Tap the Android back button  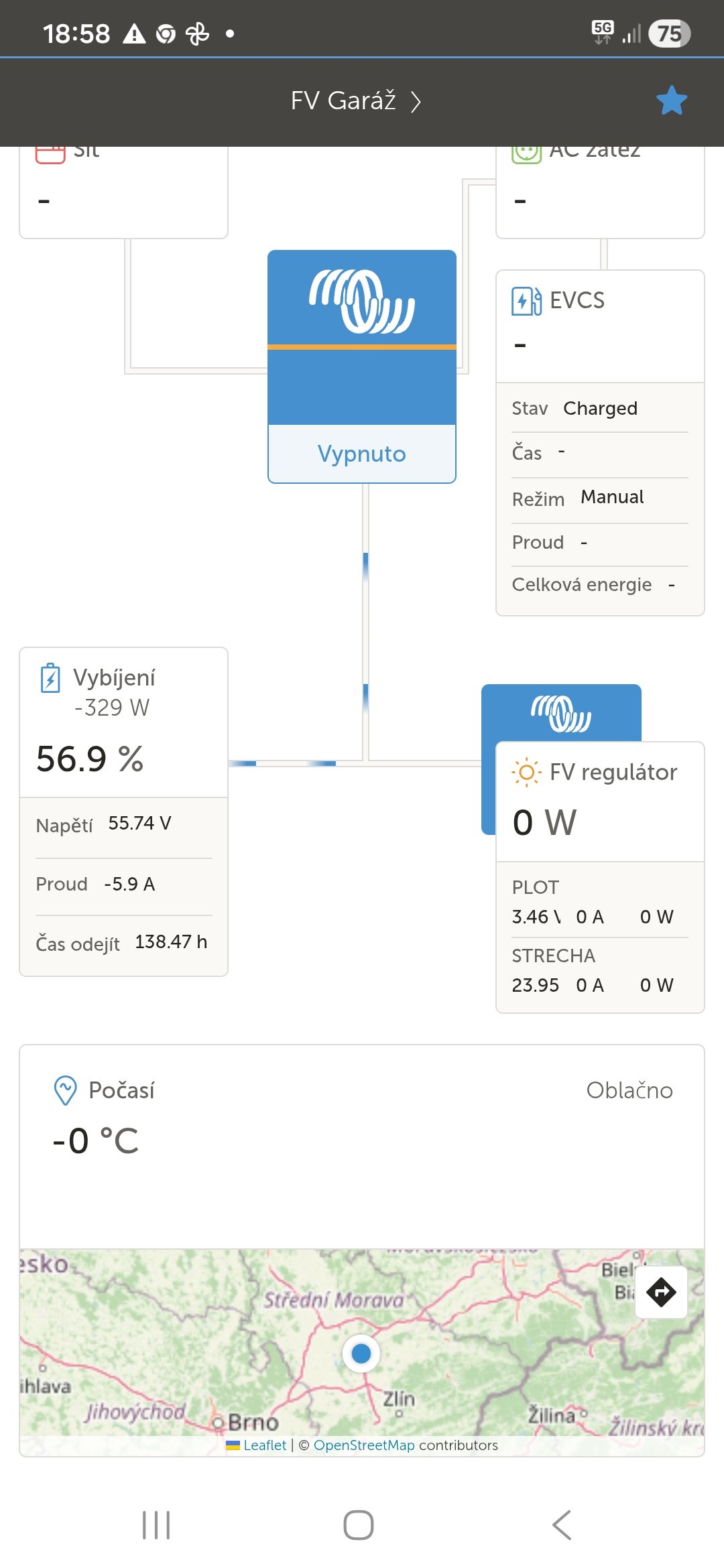tap(562, 1525)
